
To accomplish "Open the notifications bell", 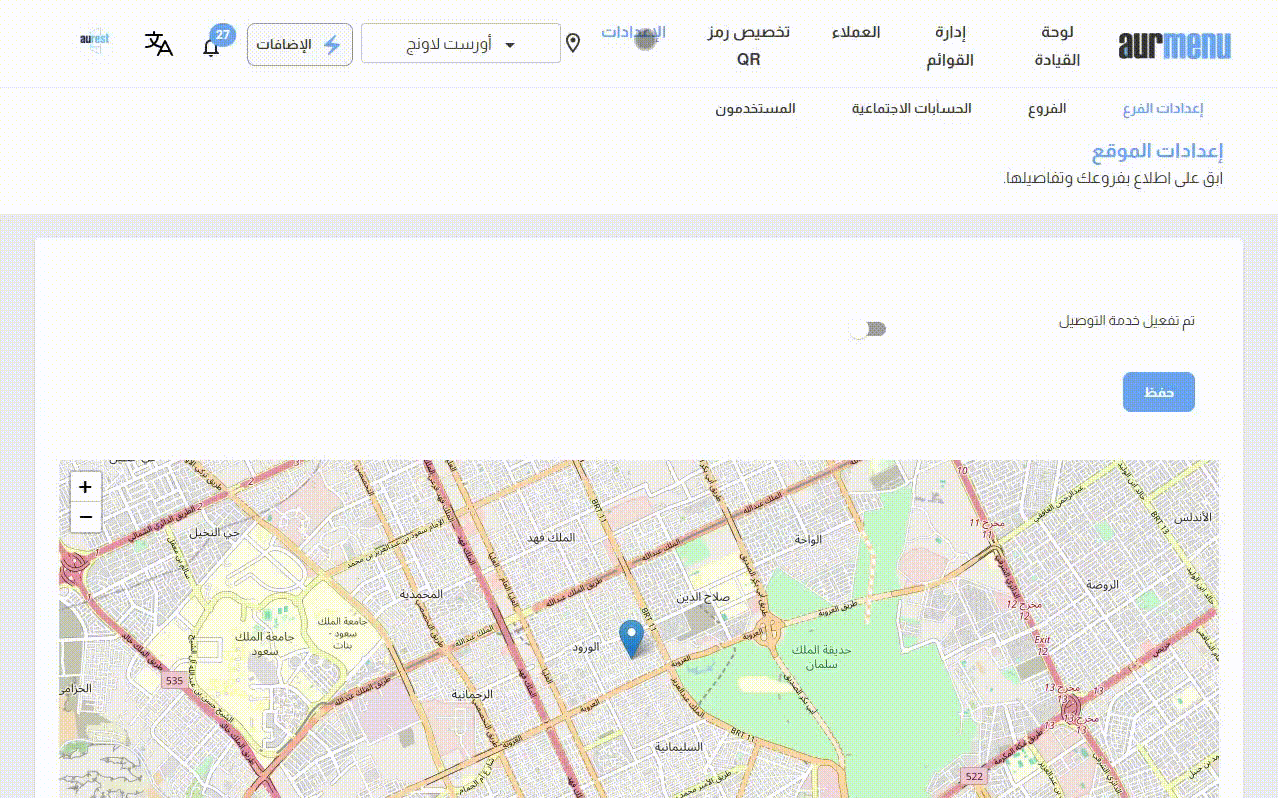I will (211, 47).
